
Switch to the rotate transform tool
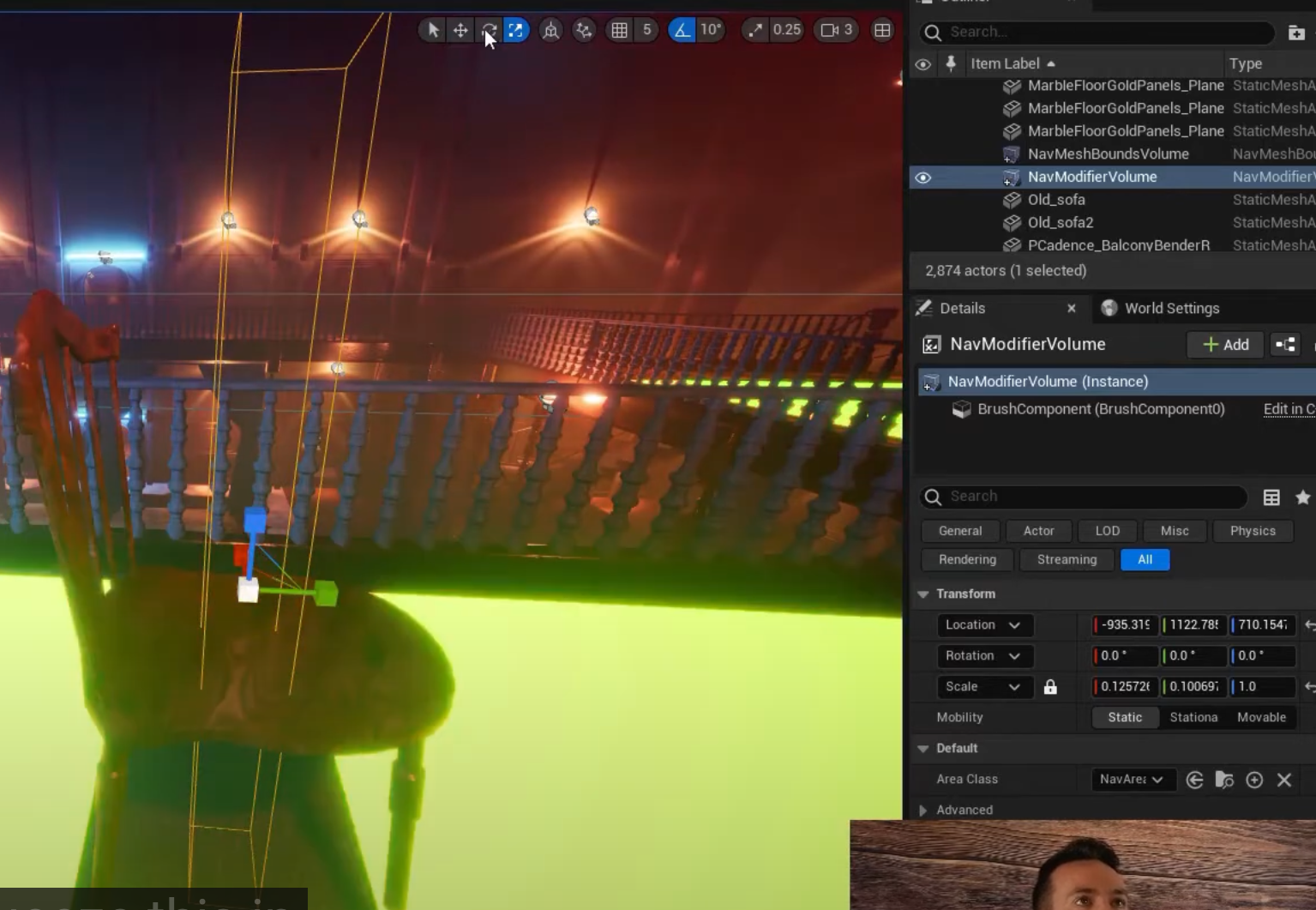(489, 30)
